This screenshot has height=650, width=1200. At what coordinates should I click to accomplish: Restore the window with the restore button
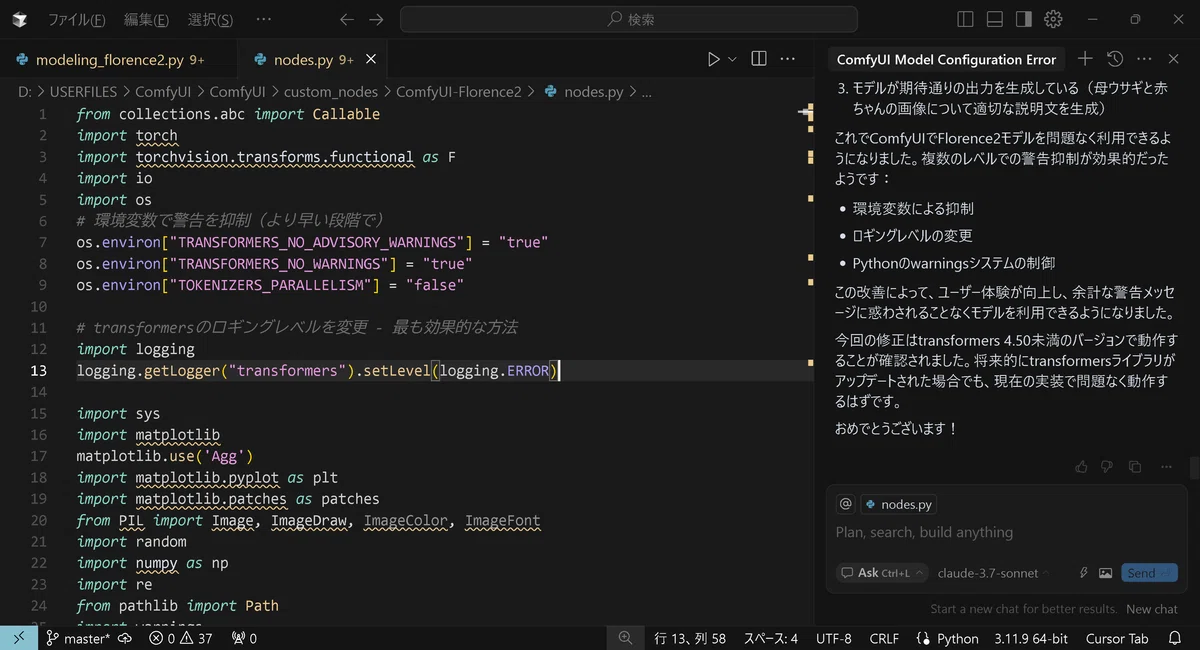point(1135,19)
